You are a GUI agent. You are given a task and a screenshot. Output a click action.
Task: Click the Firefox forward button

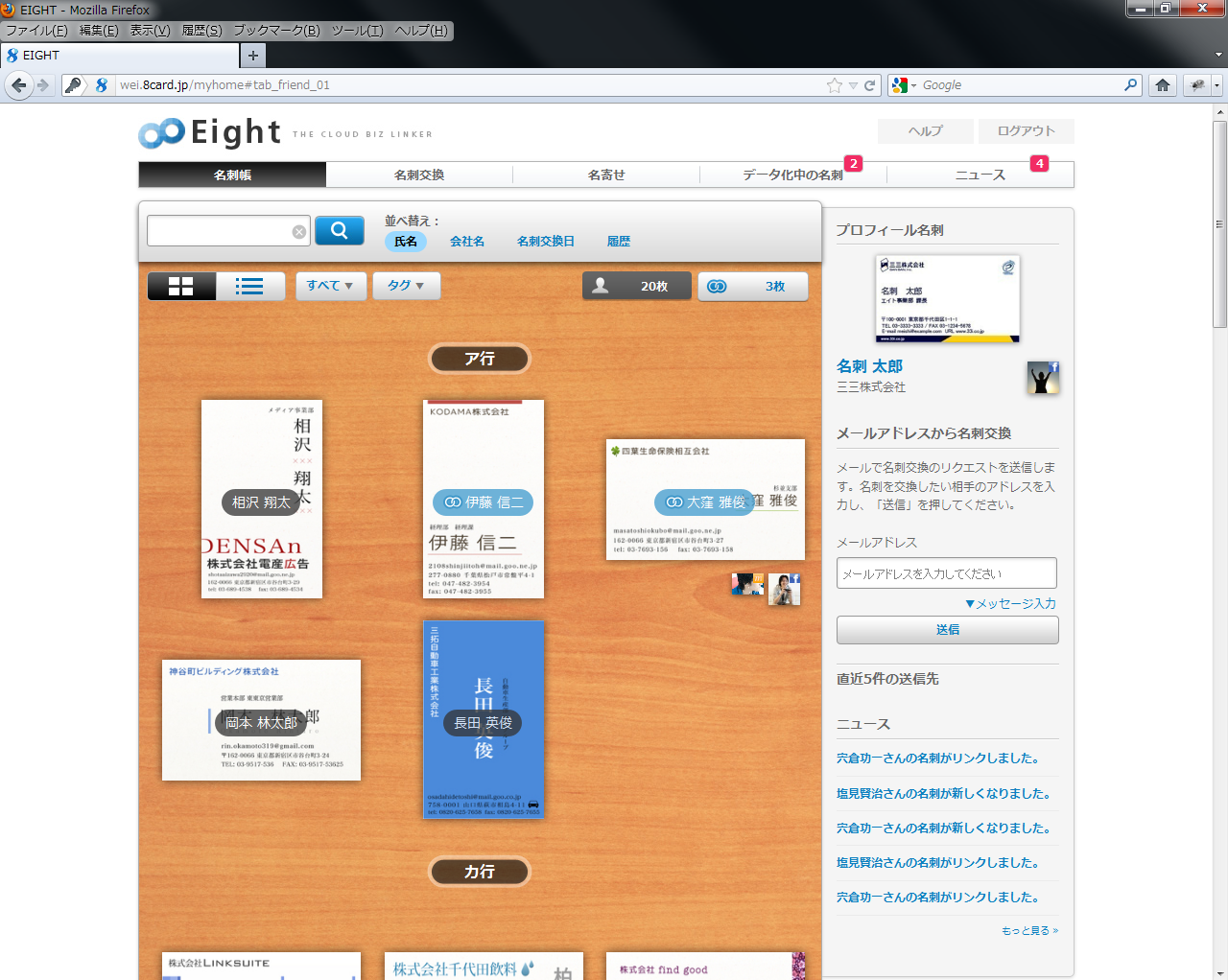43,85
